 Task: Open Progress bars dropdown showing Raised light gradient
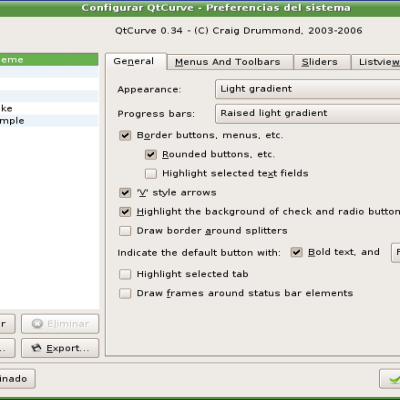pyautogui.click(x=308, y=113)
